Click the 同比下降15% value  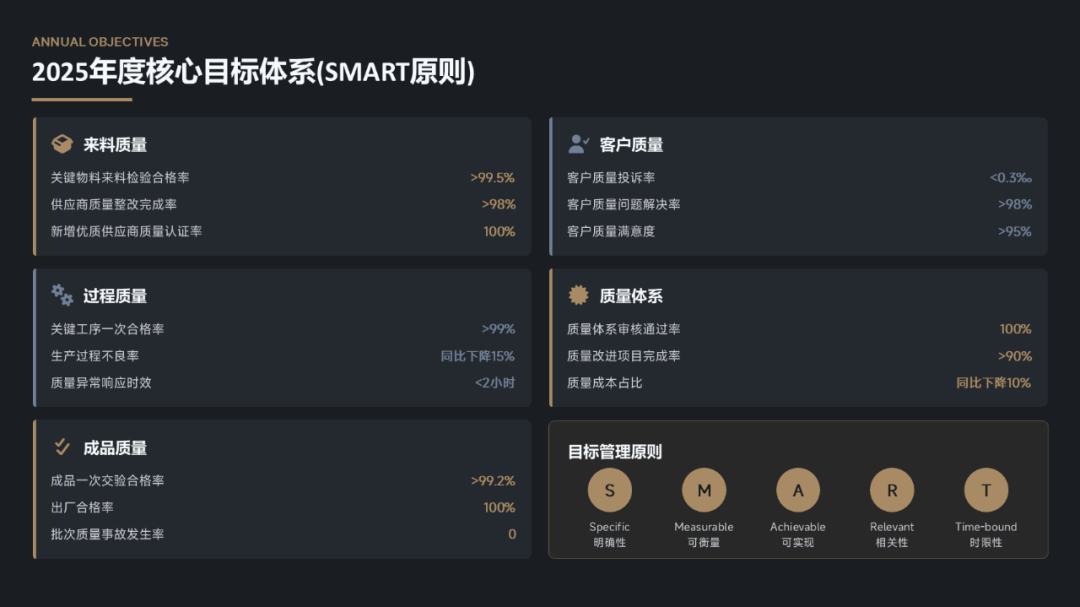tap(478, 356)
